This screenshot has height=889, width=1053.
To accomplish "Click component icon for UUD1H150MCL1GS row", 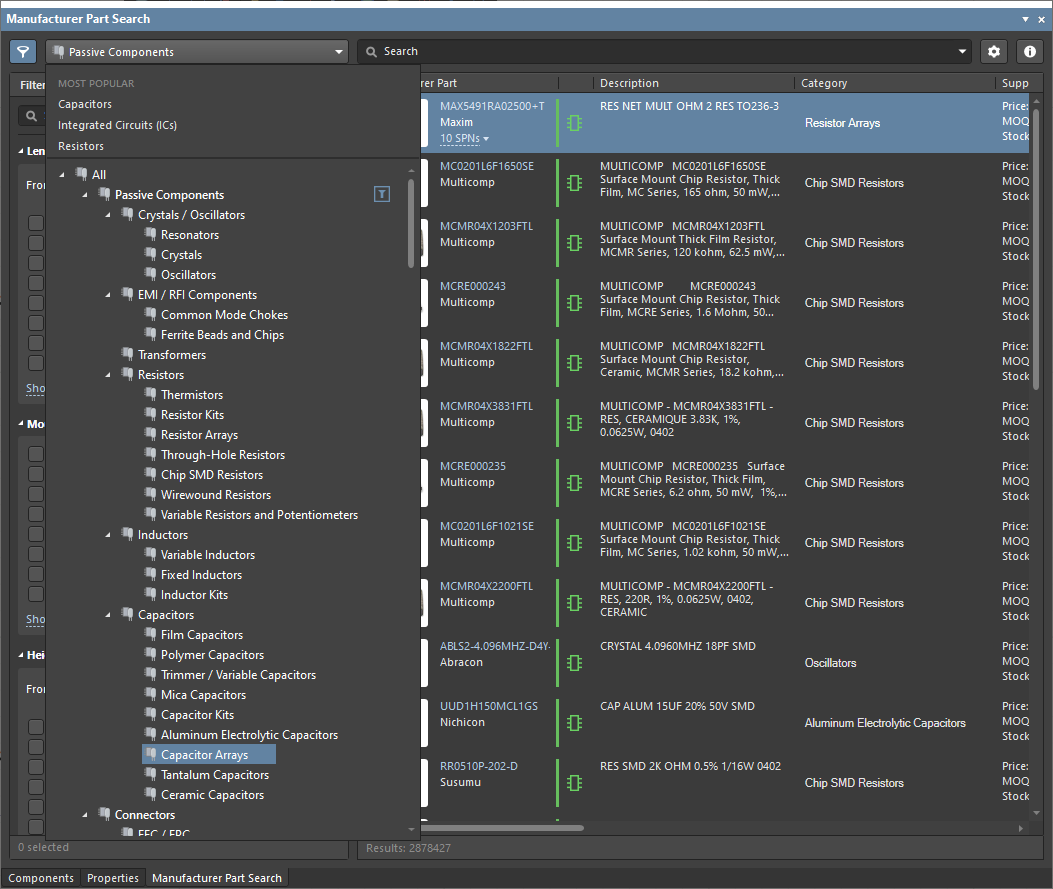I will 574,722.
